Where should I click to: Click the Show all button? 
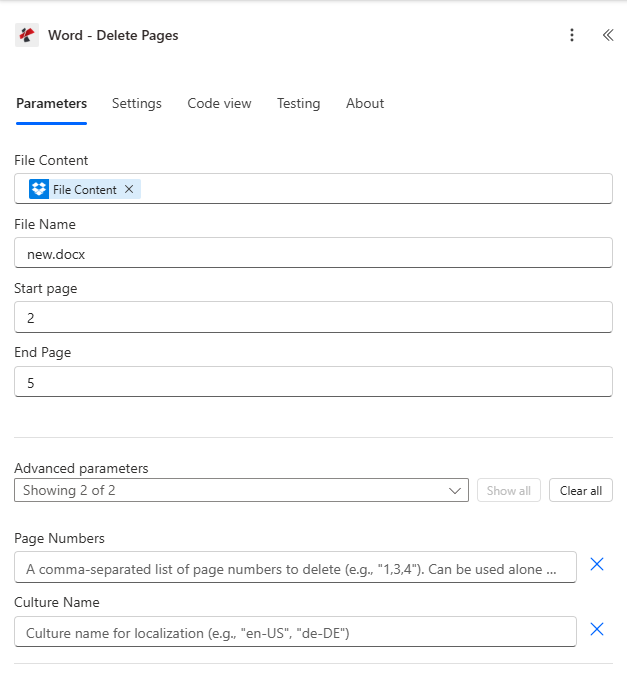click(x=509, y=490)
